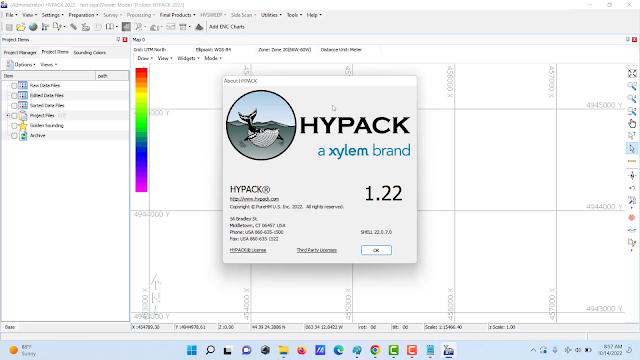The width and height of the screenshot is (640, 360).
Task: Open the Preparation menu
Action: click(83, 15)
